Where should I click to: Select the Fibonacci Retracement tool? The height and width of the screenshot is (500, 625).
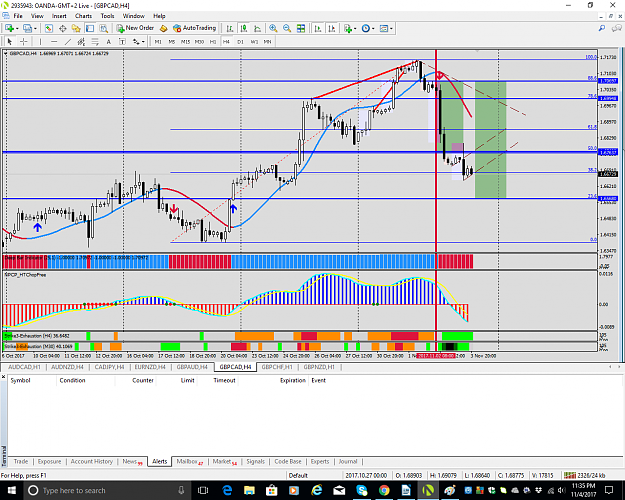[x=95, y=41]
